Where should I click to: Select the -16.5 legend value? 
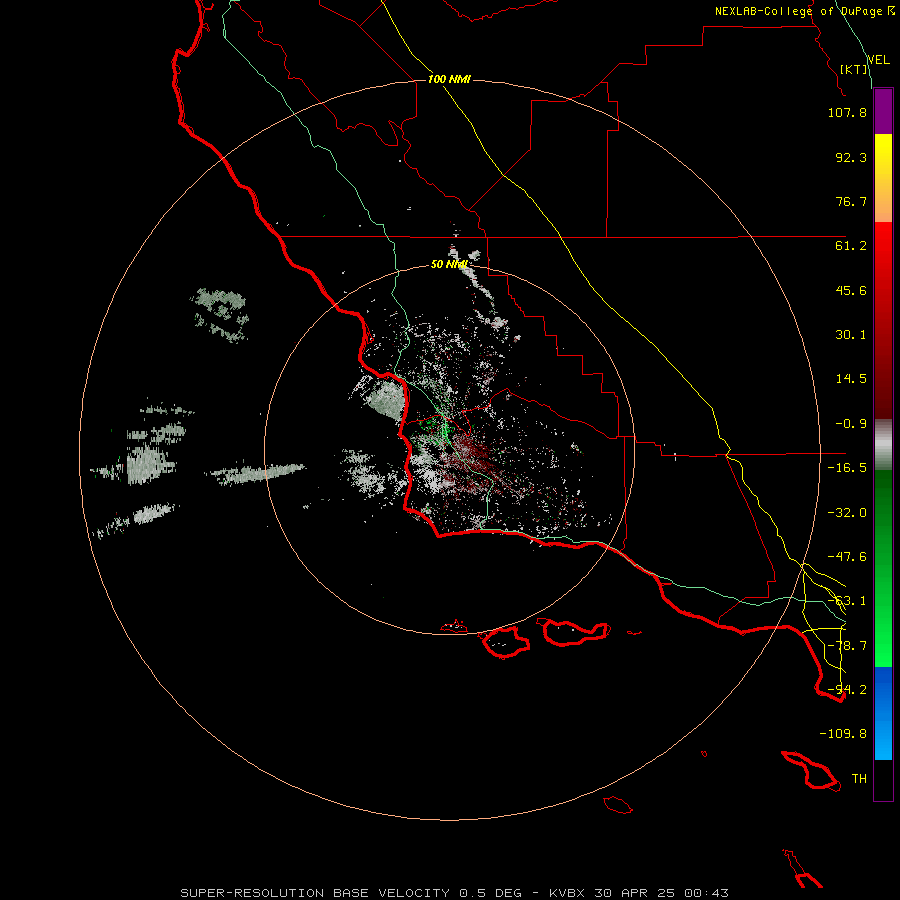point(847,468)
